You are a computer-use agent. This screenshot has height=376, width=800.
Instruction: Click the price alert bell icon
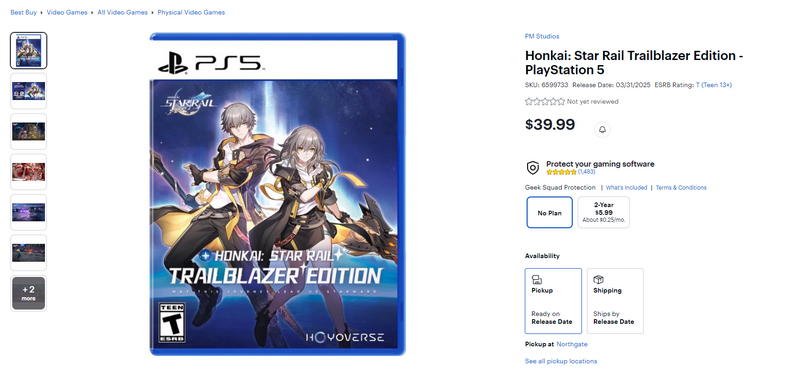click(x=602, y=130)
